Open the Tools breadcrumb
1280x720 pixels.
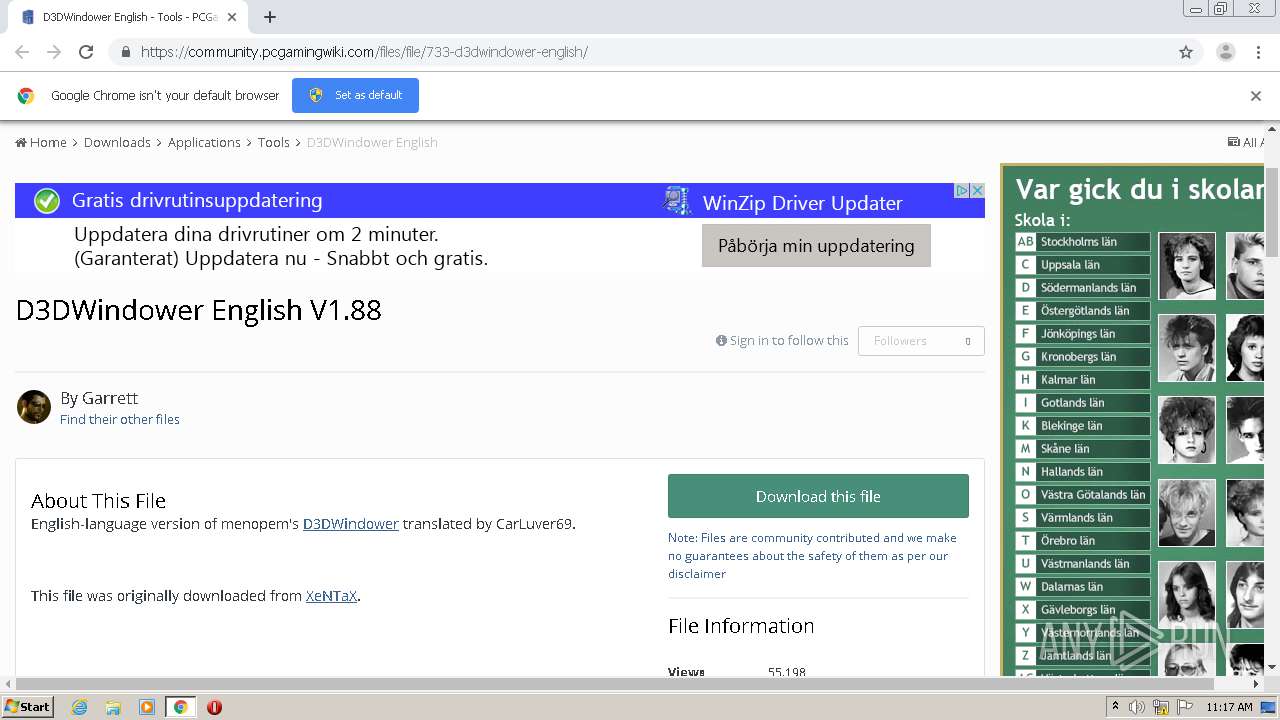pos(273,143)
